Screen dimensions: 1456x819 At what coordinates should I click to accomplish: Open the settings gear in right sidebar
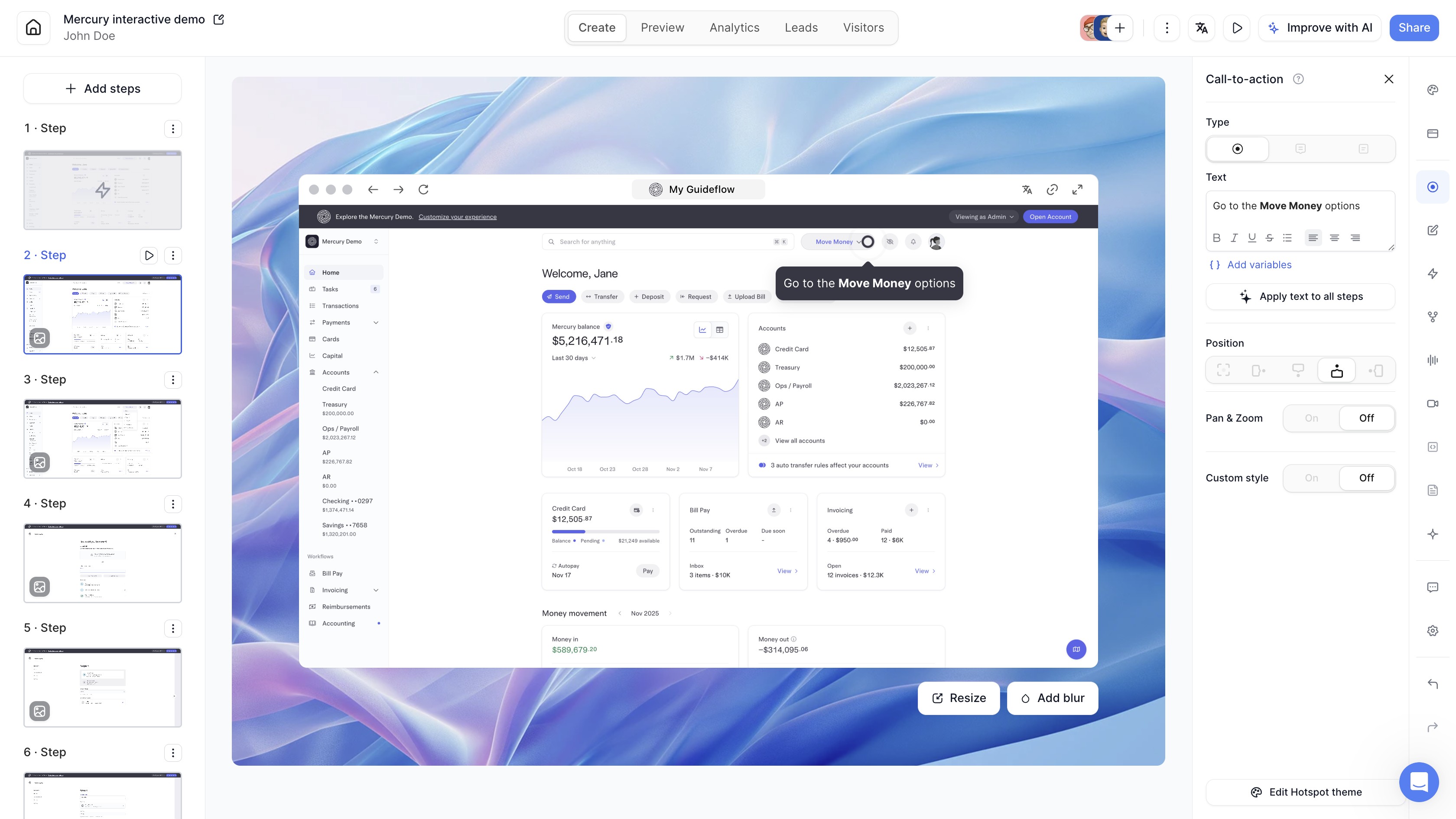(1432, 631)
